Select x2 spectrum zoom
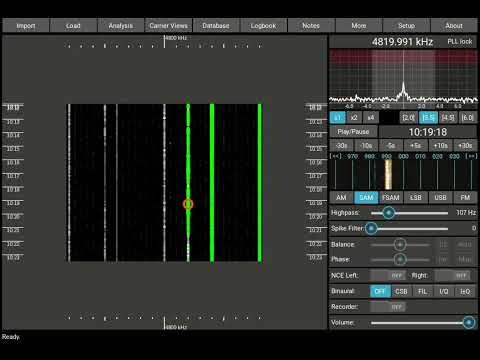Image resolution: width=480 pixels, height=360 pixels. pyautogui.click(x=354, y=117)
